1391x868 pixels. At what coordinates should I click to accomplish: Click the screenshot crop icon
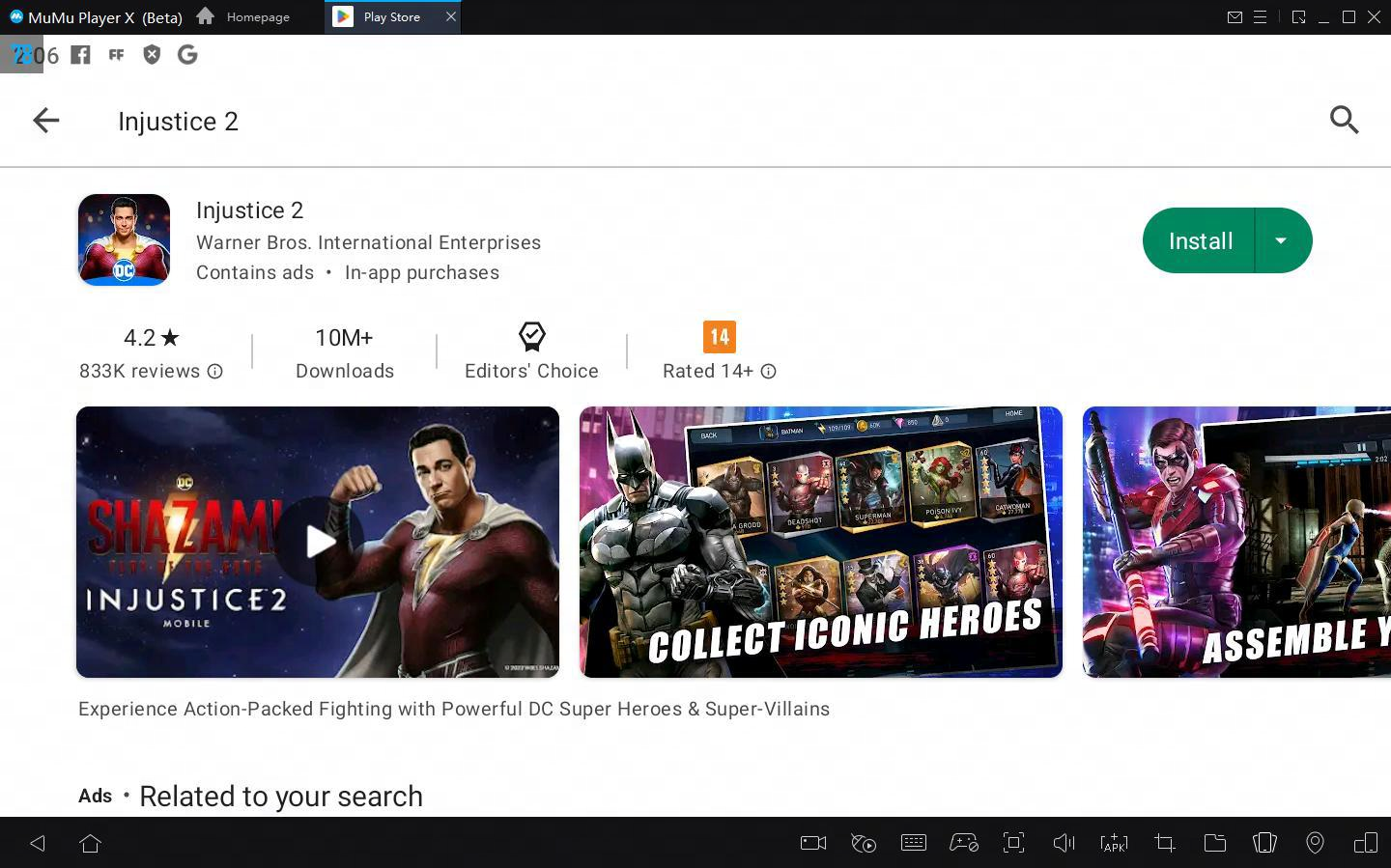pyautogui.click(x=1165, y=843)
